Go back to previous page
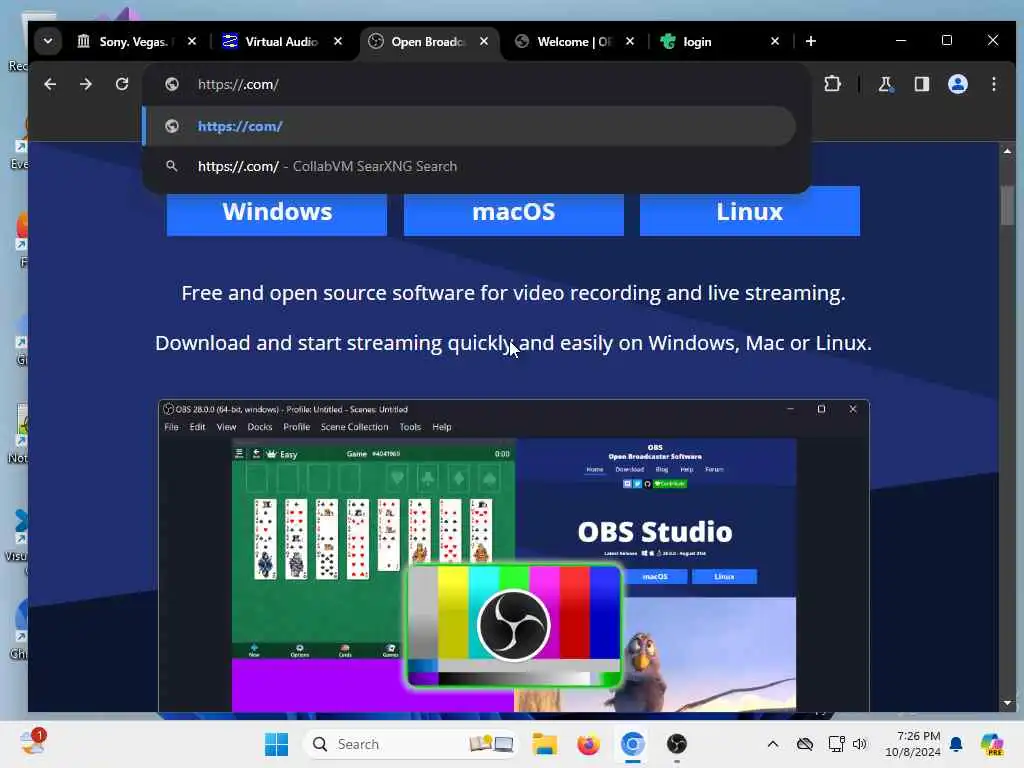 click(x=50, y=84)
